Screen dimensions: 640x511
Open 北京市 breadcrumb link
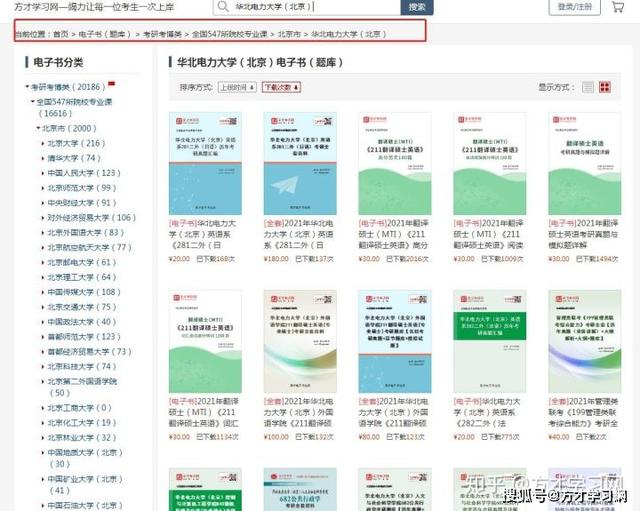pyautogui.click(x=289, y=34)
